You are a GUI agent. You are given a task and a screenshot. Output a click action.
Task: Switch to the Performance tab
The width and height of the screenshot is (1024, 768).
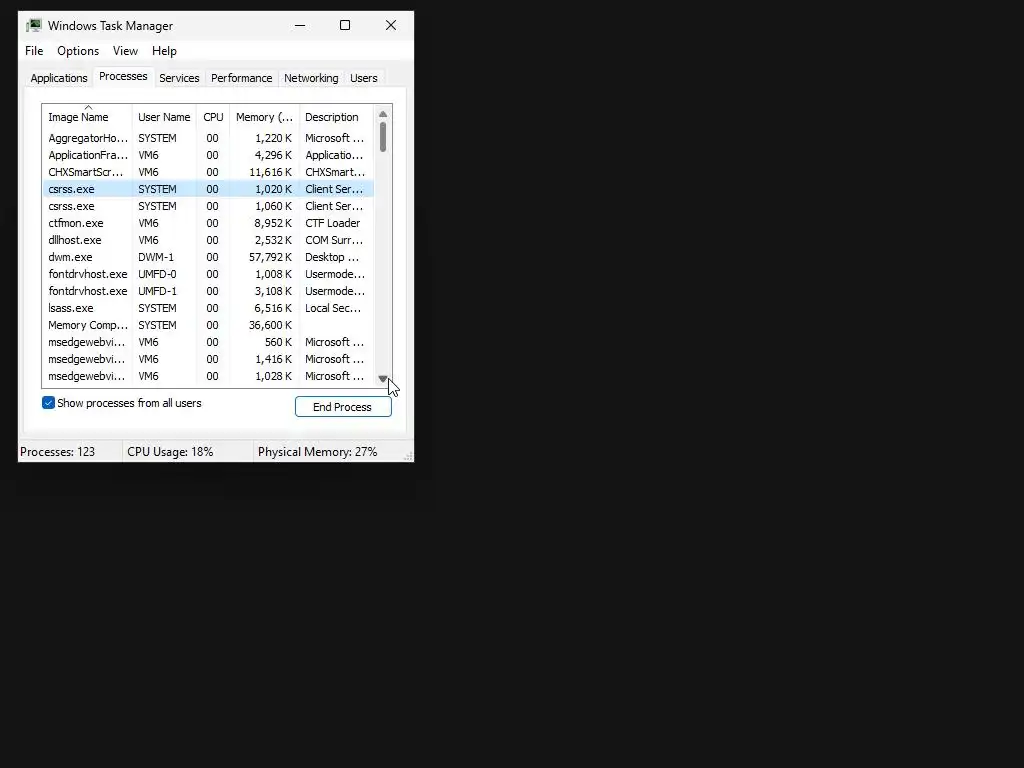pyautogui.click(x=242, y=78)
